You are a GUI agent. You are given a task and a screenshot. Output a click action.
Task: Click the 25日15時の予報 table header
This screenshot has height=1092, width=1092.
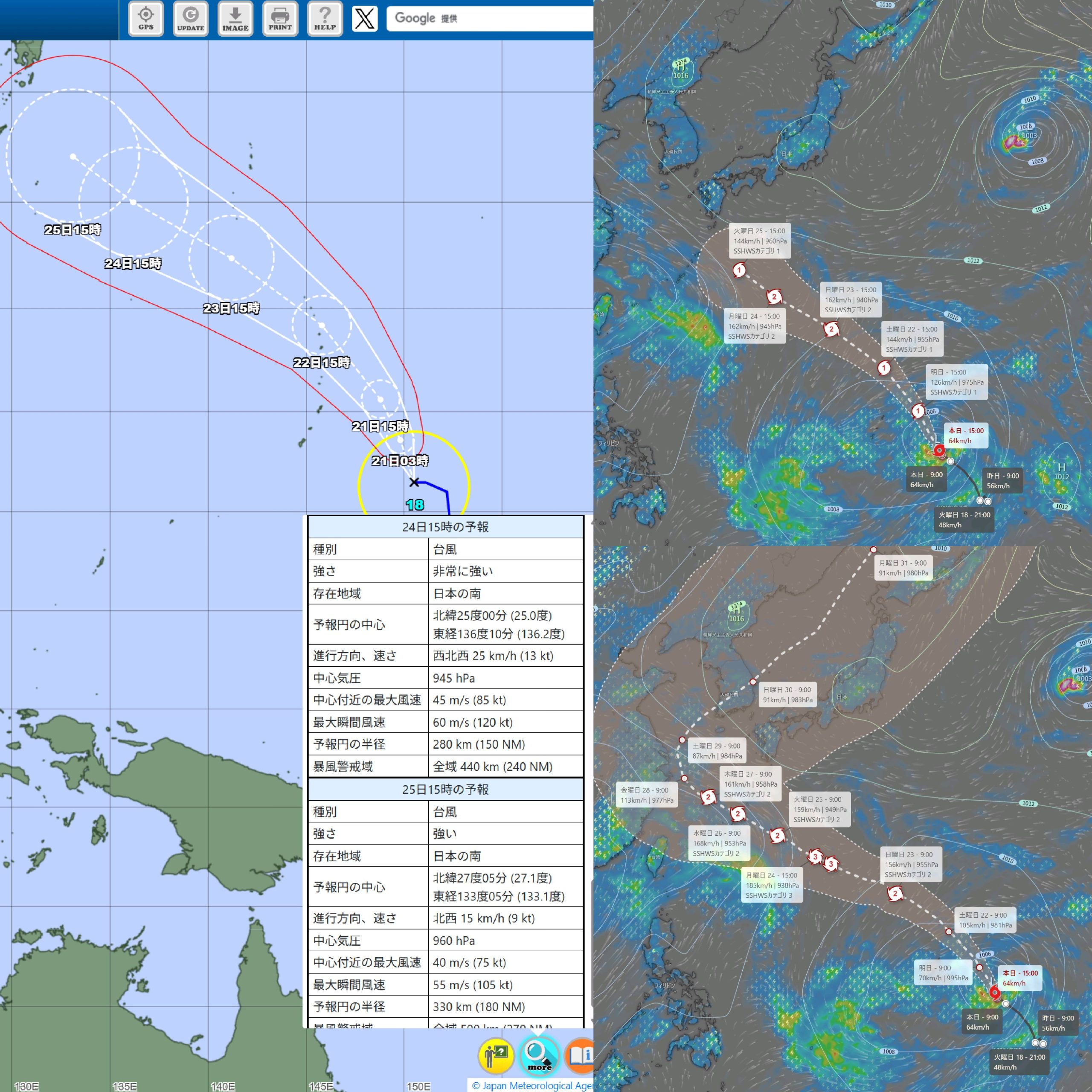tap(445, 789)
